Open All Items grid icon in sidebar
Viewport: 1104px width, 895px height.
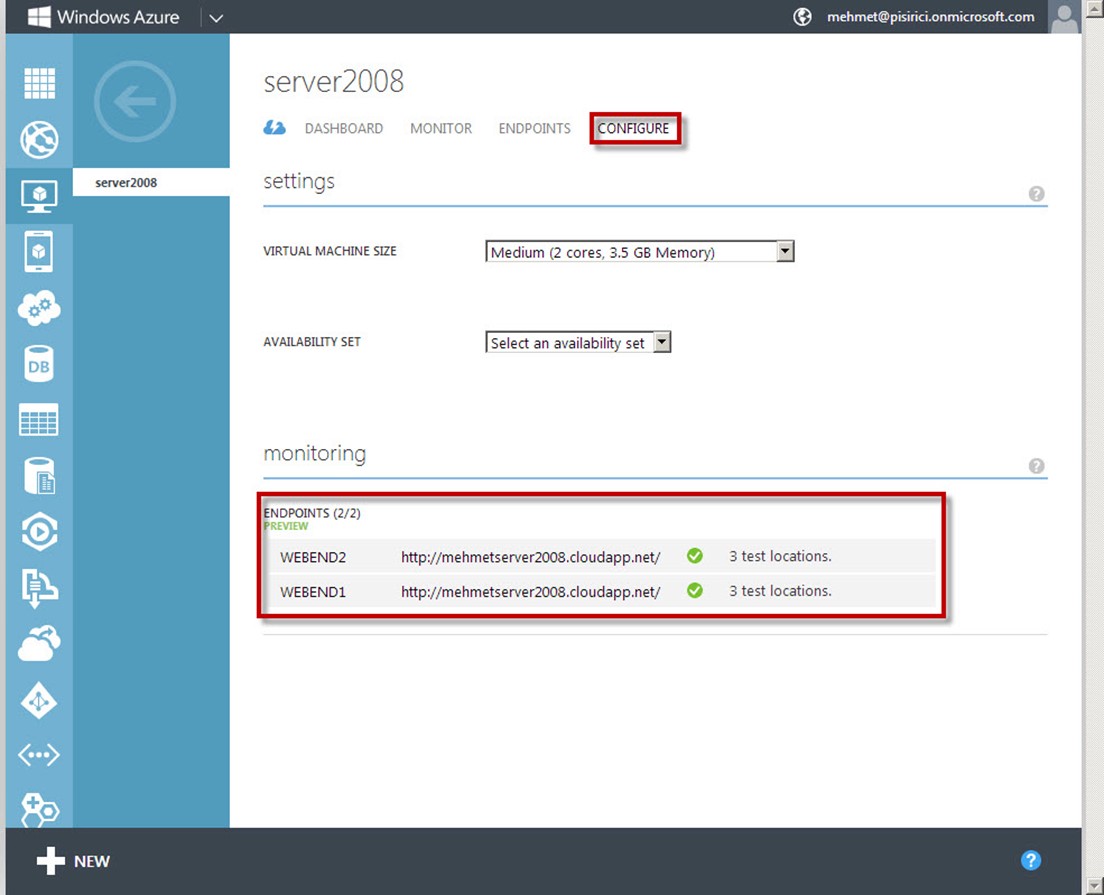39,83
